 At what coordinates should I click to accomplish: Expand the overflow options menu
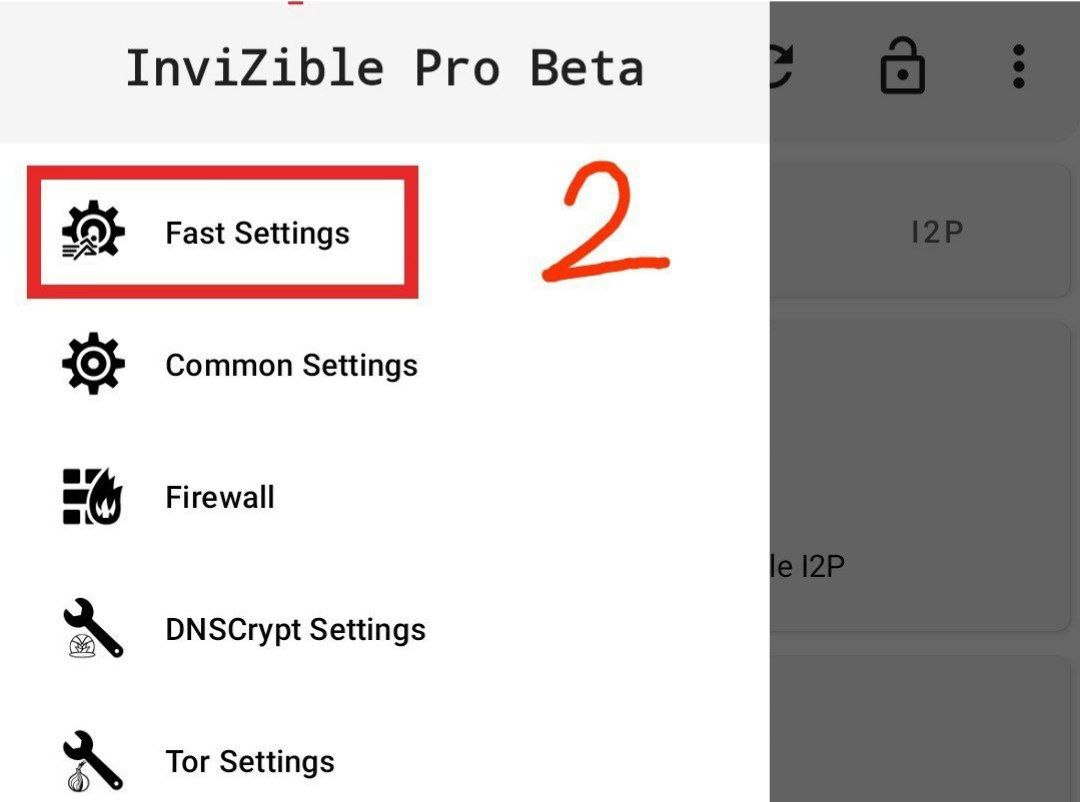[1018, 66]
